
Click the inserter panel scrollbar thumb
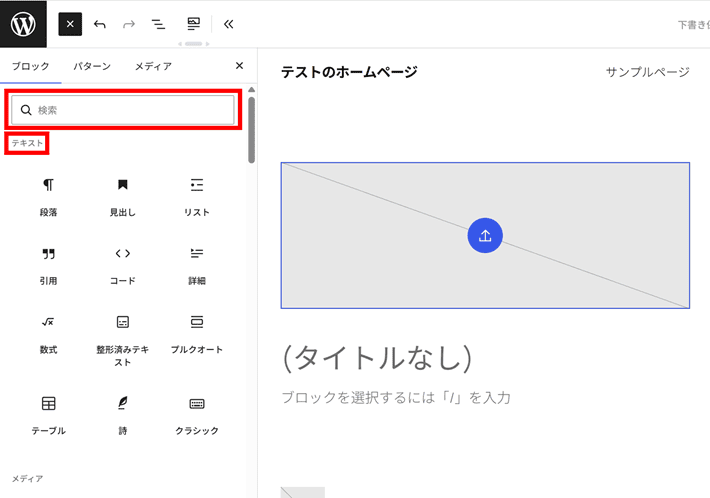251,130
